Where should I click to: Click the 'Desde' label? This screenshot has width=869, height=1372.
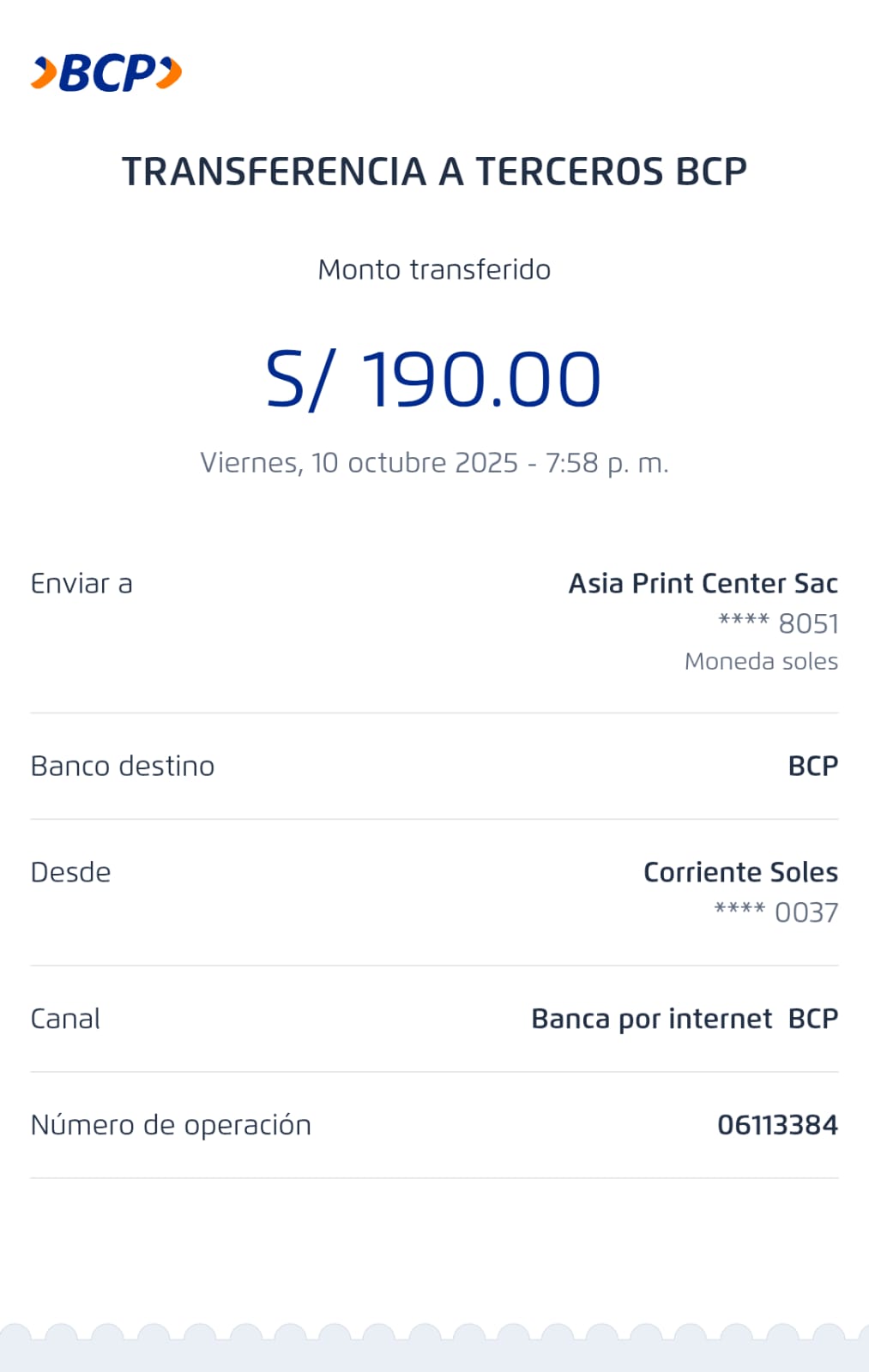click(70, 872)
